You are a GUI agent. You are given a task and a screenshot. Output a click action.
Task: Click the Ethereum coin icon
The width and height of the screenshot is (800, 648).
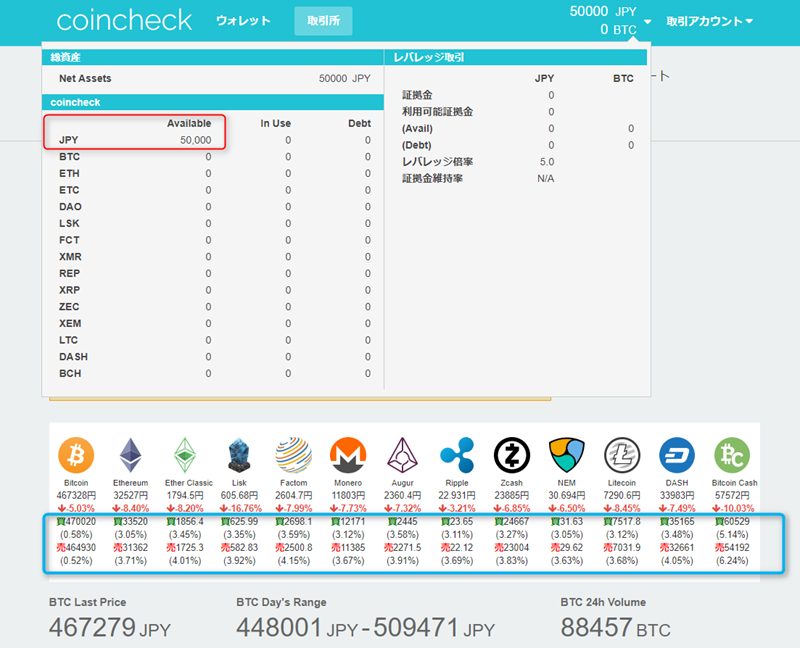tap(131, 455)
